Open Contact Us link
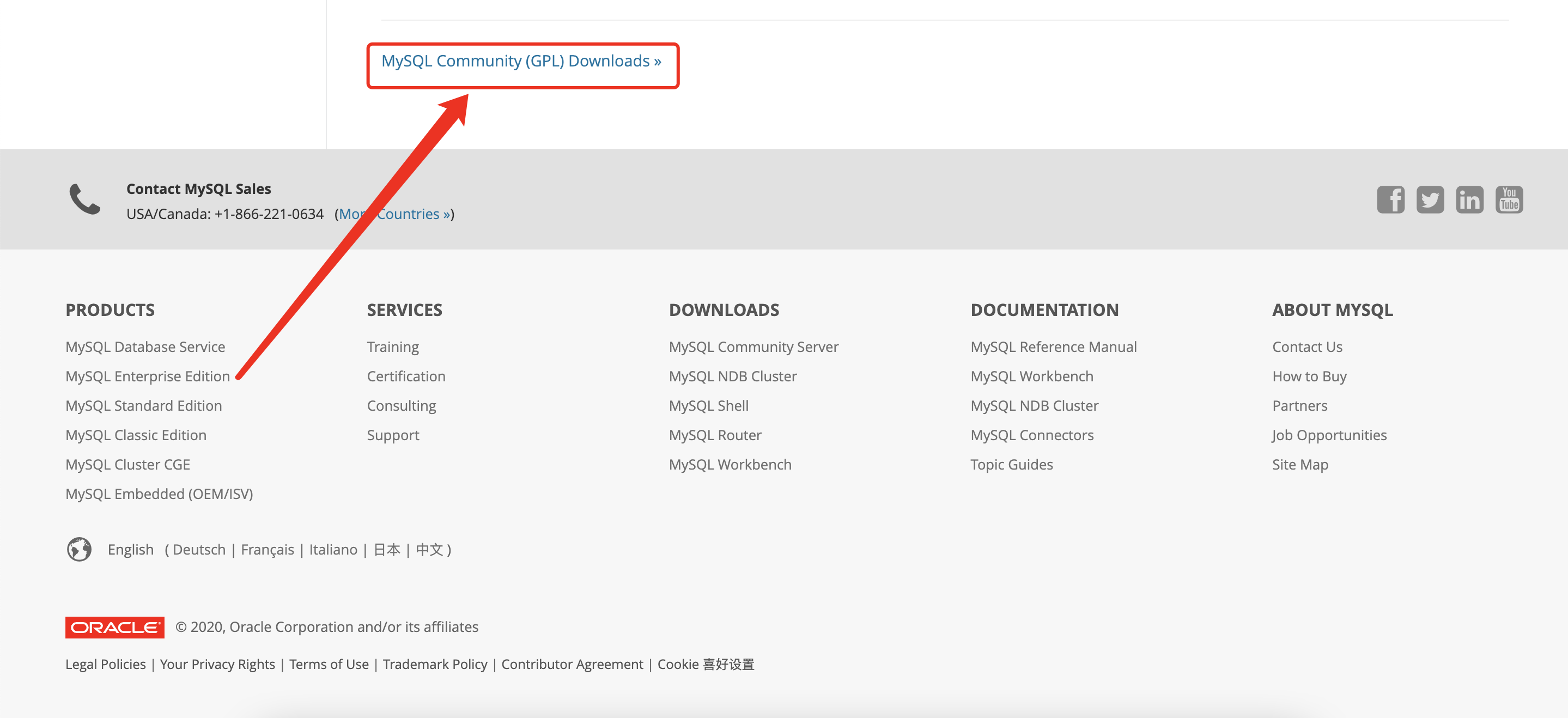 click(x=1308, y=347)
